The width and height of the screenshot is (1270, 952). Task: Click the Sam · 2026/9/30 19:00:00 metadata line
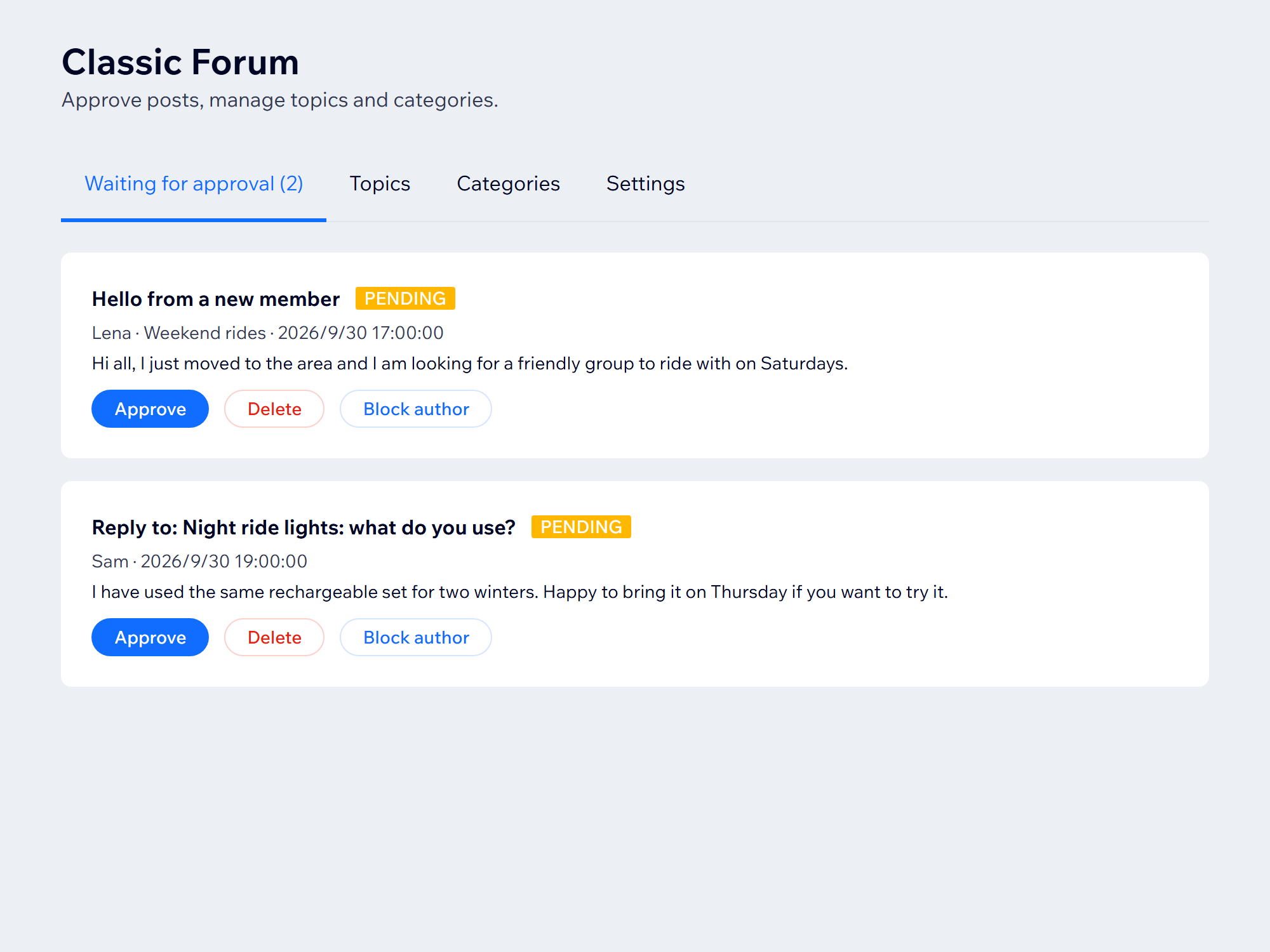click(199, 561)
